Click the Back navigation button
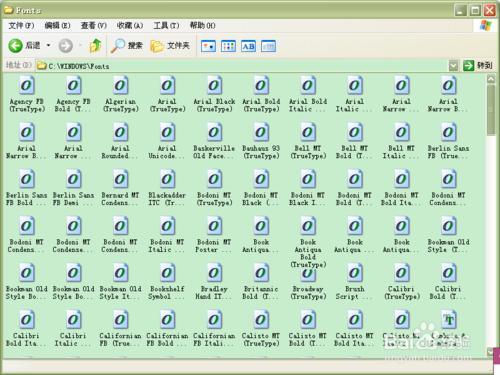 [x=24, y=46]
